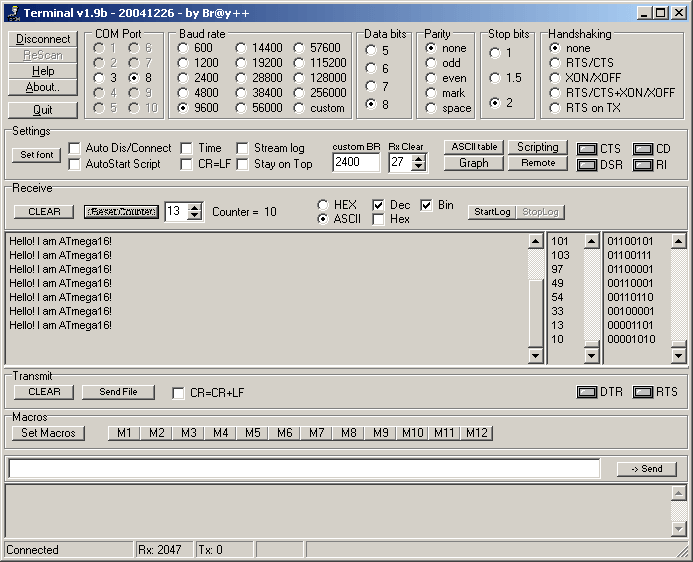Click the CD status indicator
The image size is (693, 562).
coord(643,149)
